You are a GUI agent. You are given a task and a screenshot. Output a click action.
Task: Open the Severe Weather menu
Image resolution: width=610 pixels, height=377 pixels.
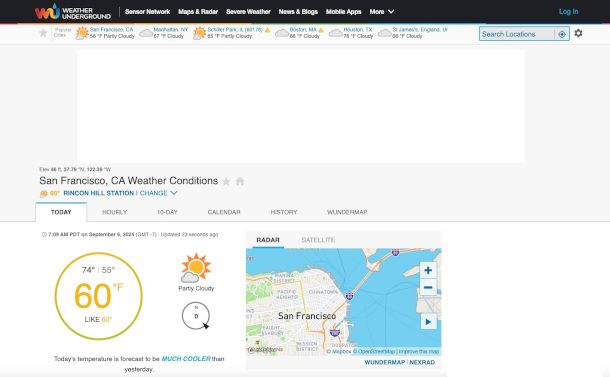tap(248, 12)
